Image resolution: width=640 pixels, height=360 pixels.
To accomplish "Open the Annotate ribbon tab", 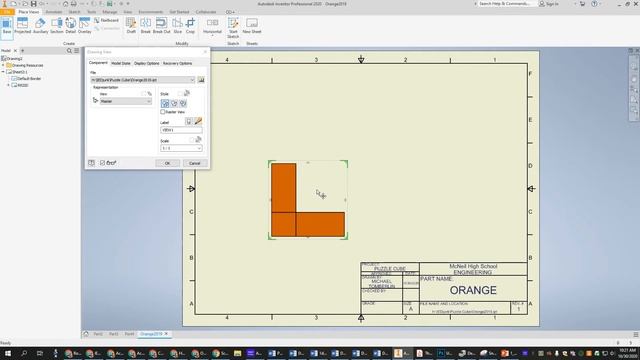I will pos(54,12).
